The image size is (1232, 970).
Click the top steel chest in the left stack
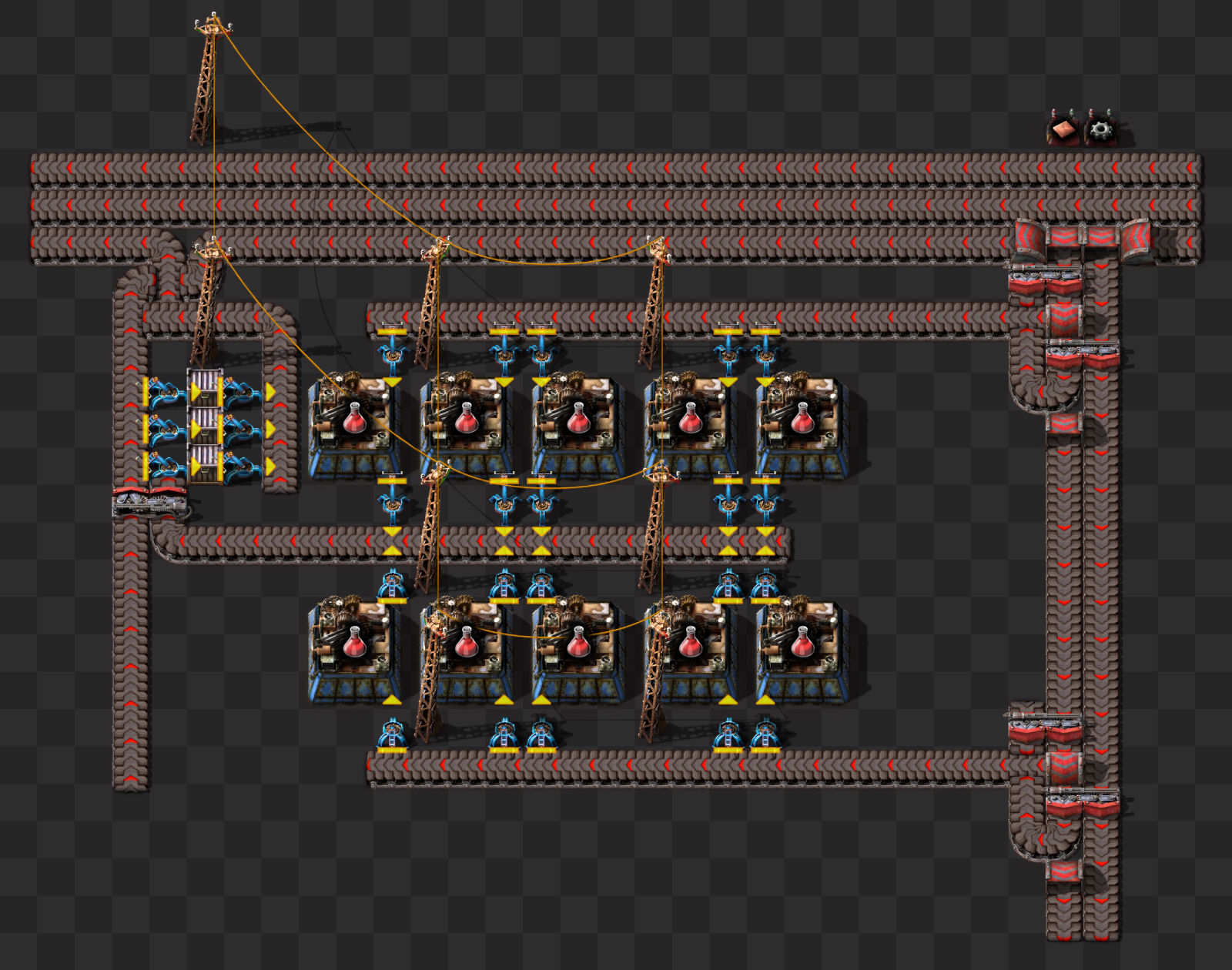pos(205,387)
